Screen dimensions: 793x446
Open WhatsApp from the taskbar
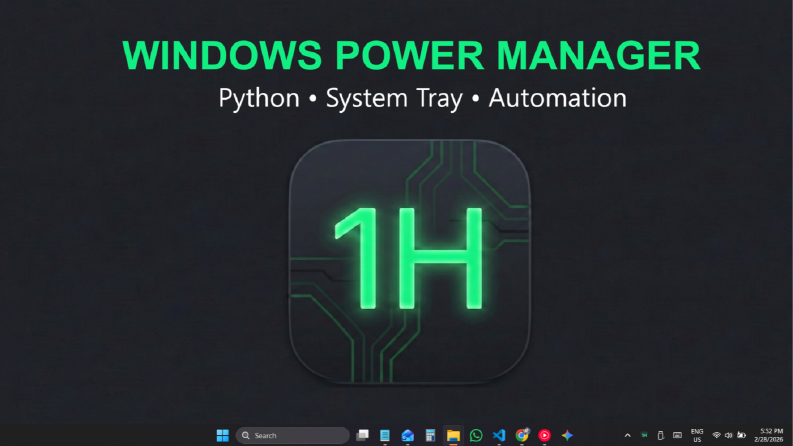[476, 435]
